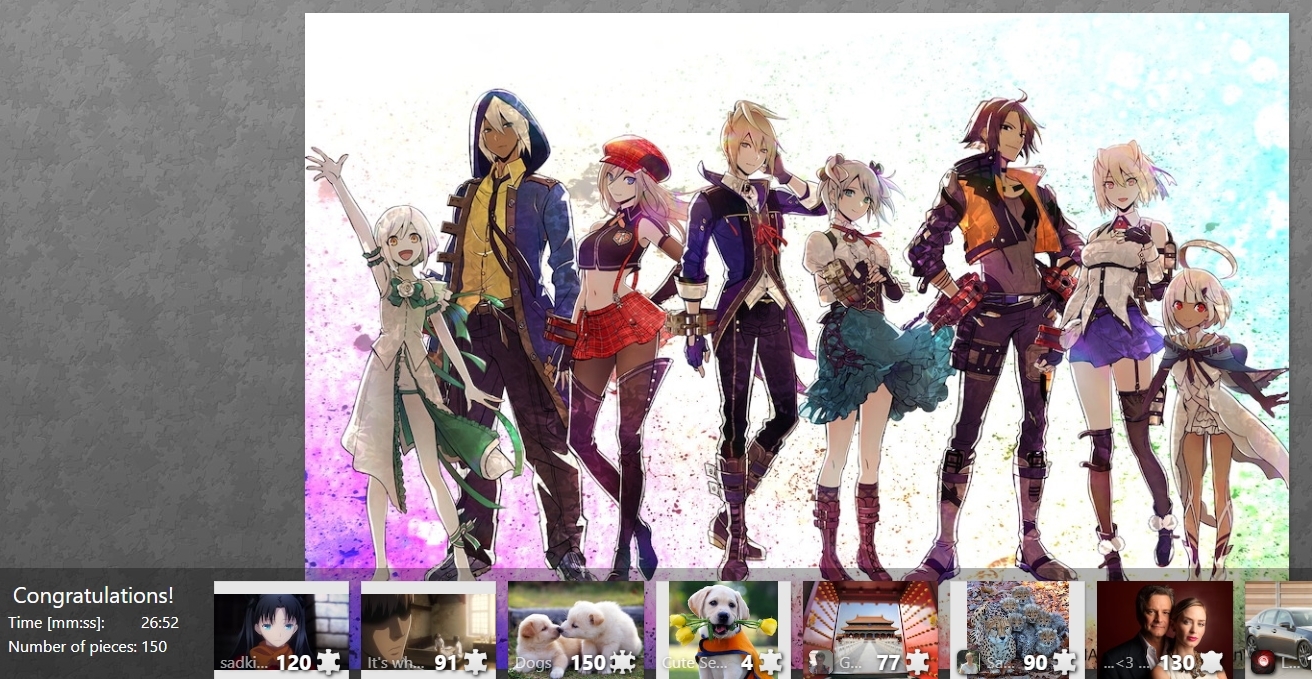The width and height of the screenshot is (1312, 679).
Task: Click the author avatar on the palace puzzle
Action: (821, 662)
